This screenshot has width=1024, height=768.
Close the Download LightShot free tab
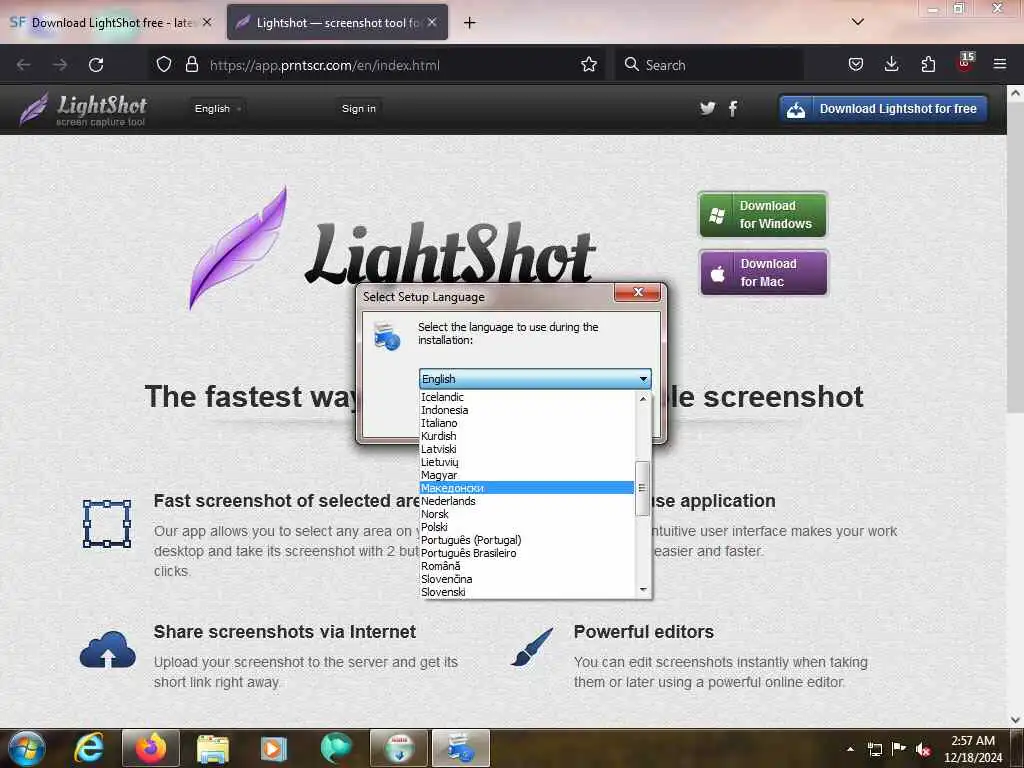(x=207, y=22)
